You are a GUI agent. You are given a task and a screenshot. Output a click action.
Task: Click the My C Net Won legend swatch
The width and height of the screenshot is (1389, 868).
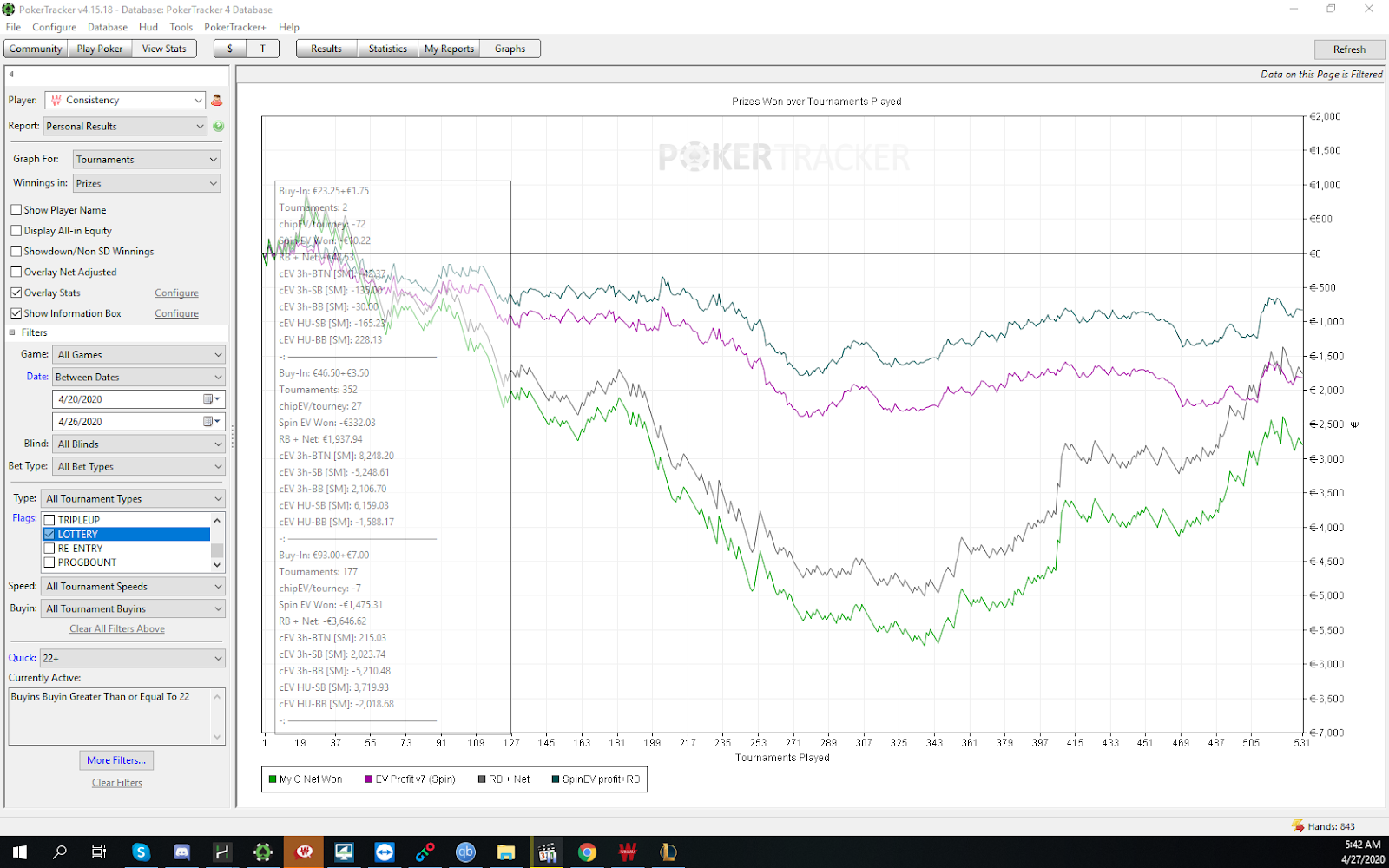tap(273, 779)
